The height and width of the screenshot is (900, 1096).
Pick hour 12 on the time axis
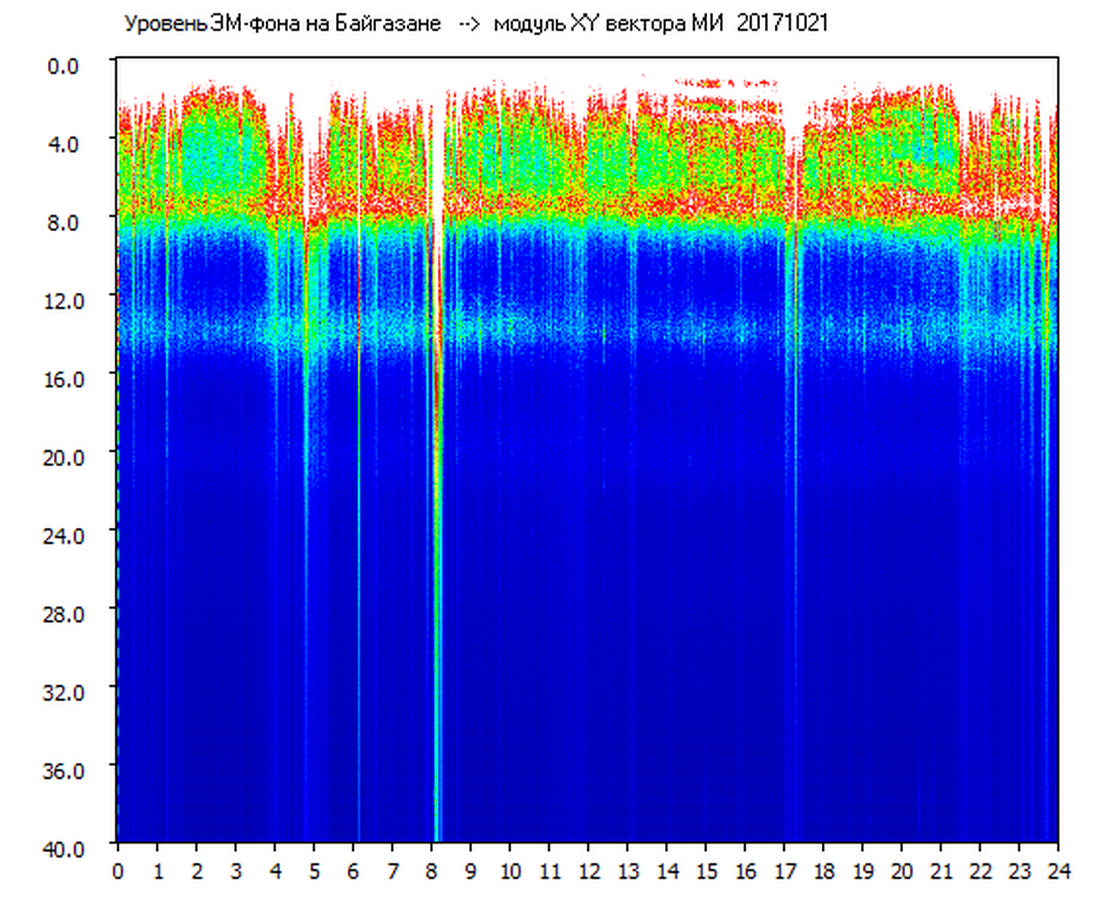(589, 870)
